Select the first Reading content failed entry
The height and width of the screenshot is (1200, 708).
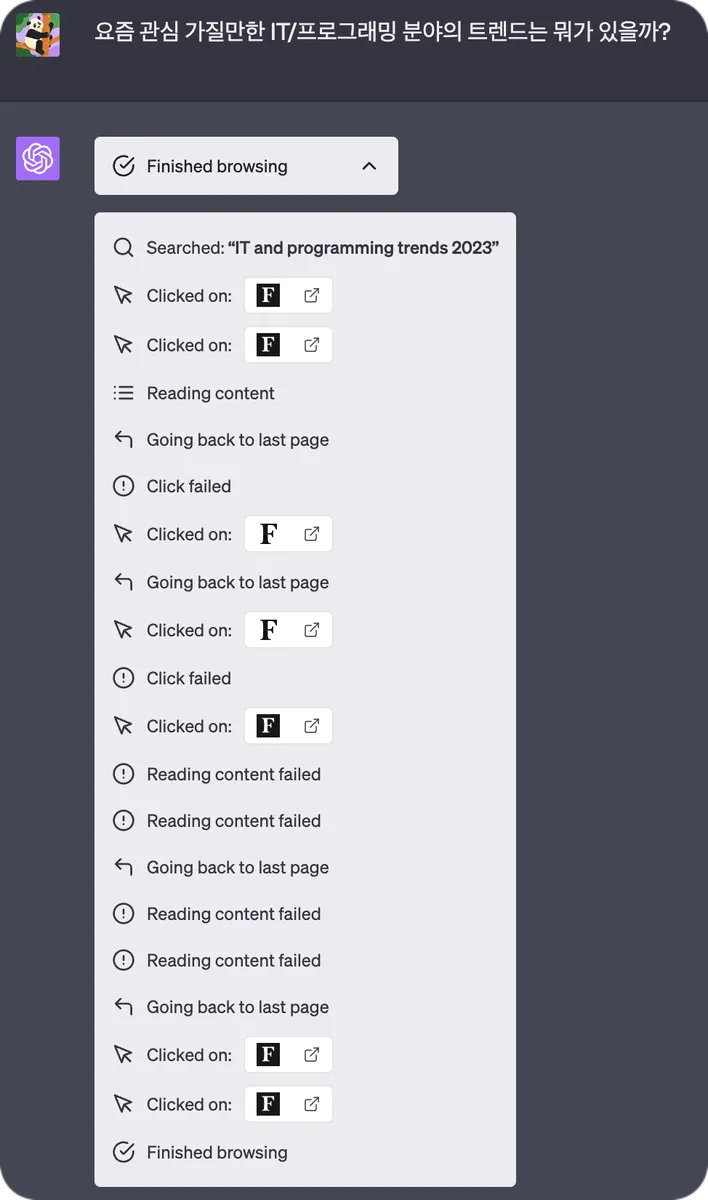click(233, 774)
